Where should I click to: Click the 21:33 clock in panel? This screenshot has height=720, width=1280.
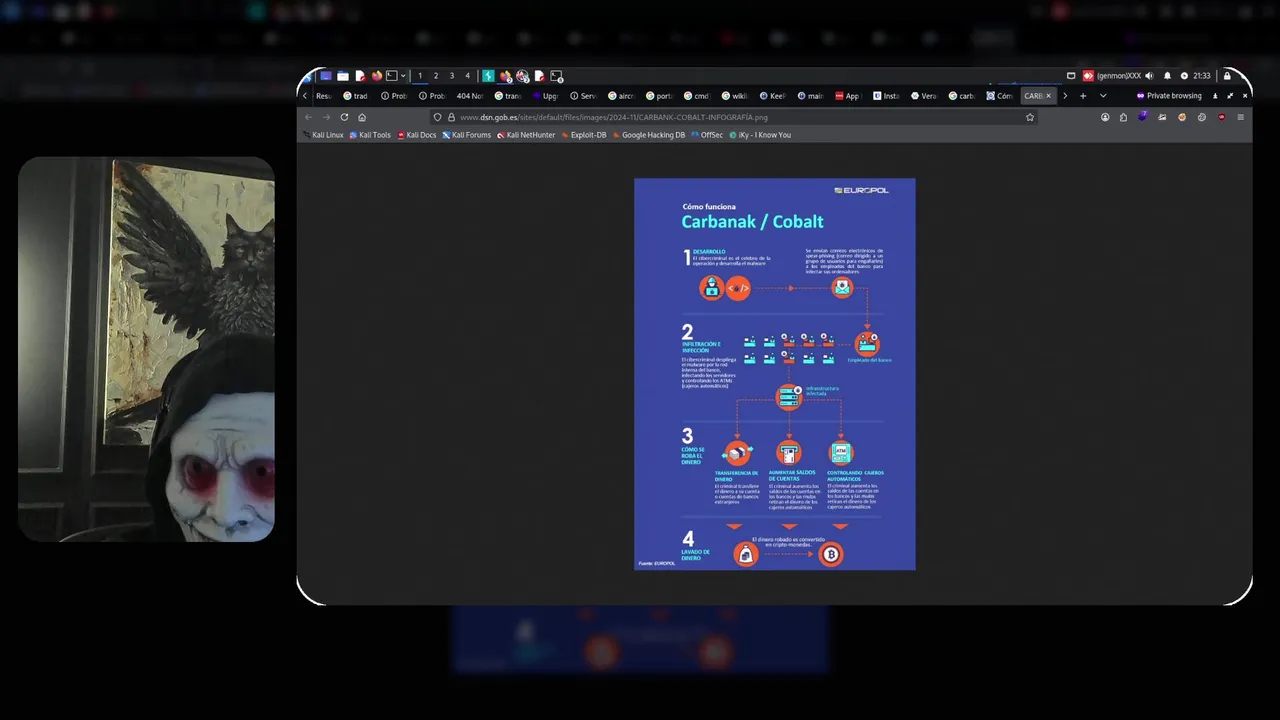[x=1202, y=76]
